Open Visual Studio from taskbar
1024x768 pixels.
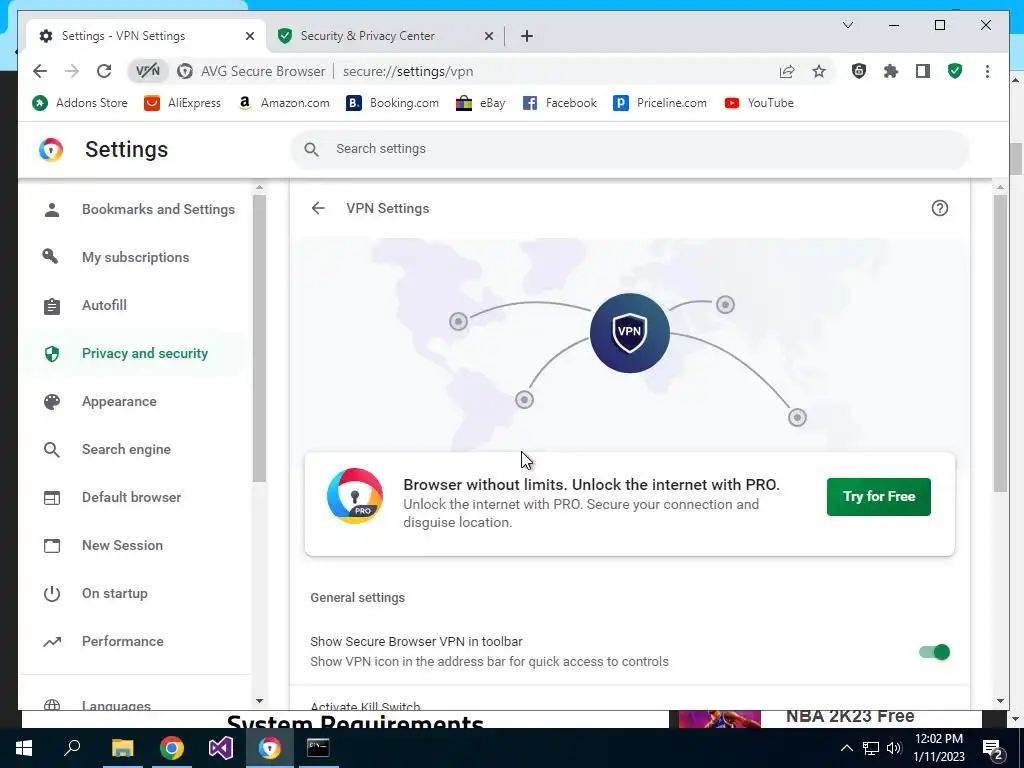click(221, 748)
